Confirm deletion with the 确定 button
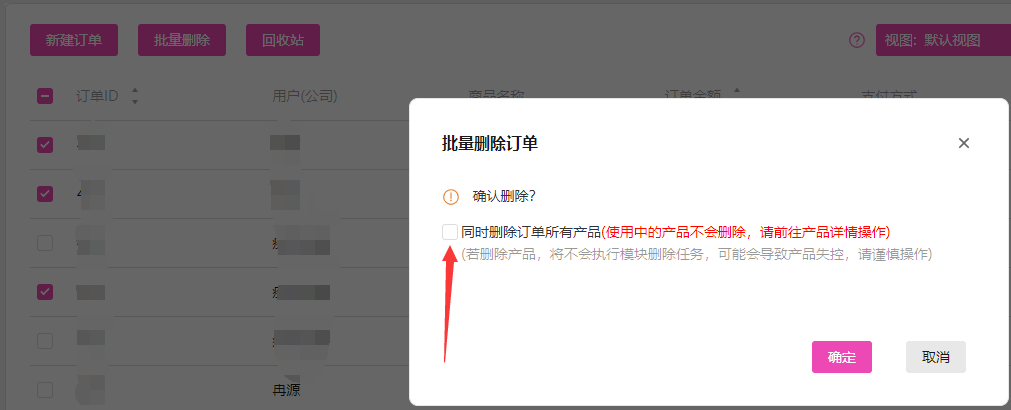This screenshot has height=410, width=1011. point(841,357)
